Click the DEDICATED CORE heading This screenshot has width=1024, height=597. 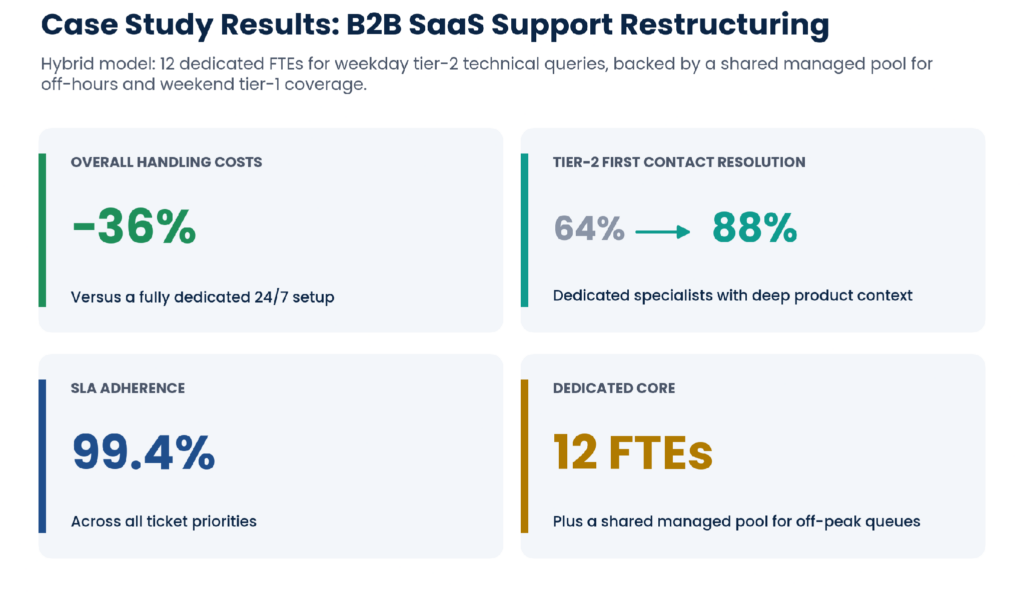tap(614, 388)
